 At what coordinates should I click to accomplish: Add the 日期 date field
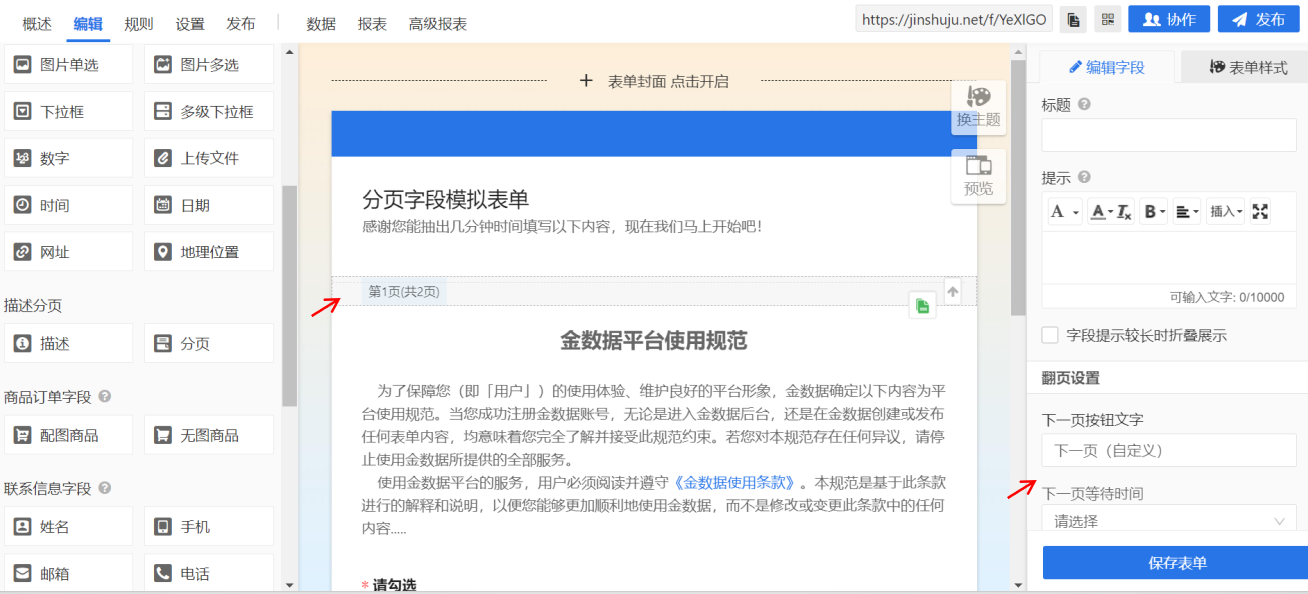click(x=209, y=205)
